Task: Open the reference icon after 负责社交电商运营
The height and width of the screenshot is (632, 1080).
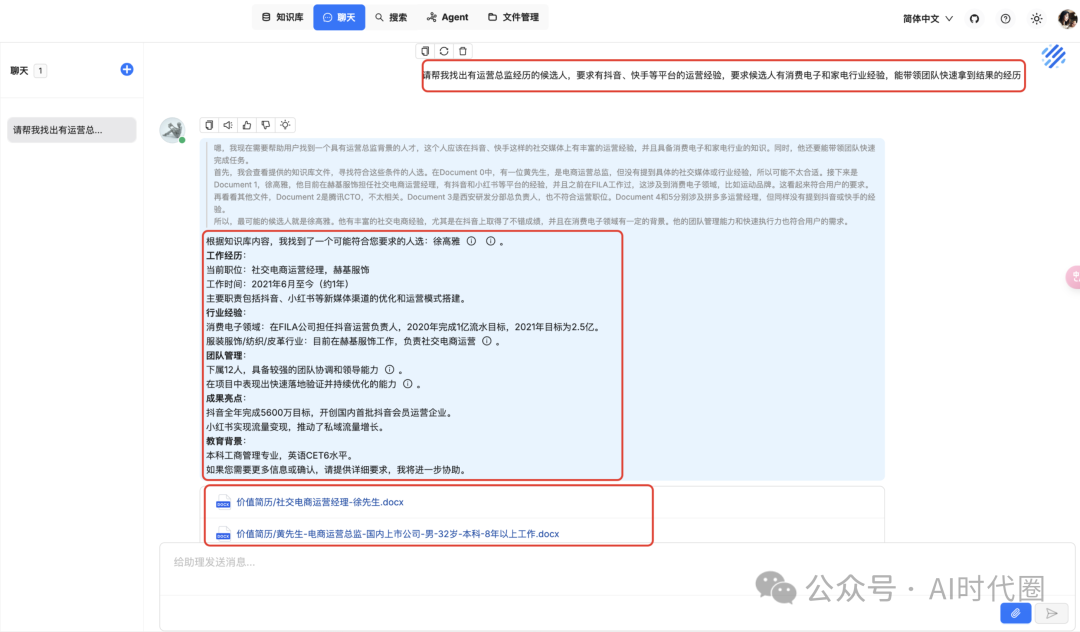Action: click(487, 341)
